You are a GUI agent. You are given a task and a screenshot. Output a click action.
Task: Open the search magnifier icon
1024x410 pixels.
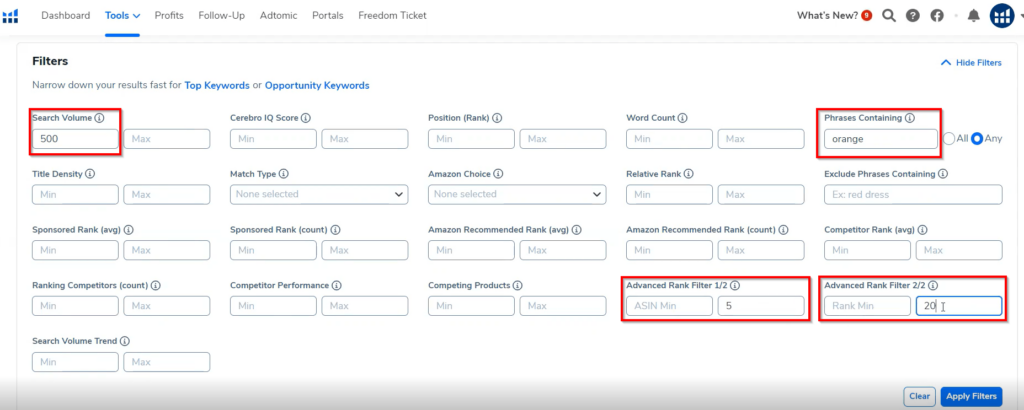tap(889, 16)
